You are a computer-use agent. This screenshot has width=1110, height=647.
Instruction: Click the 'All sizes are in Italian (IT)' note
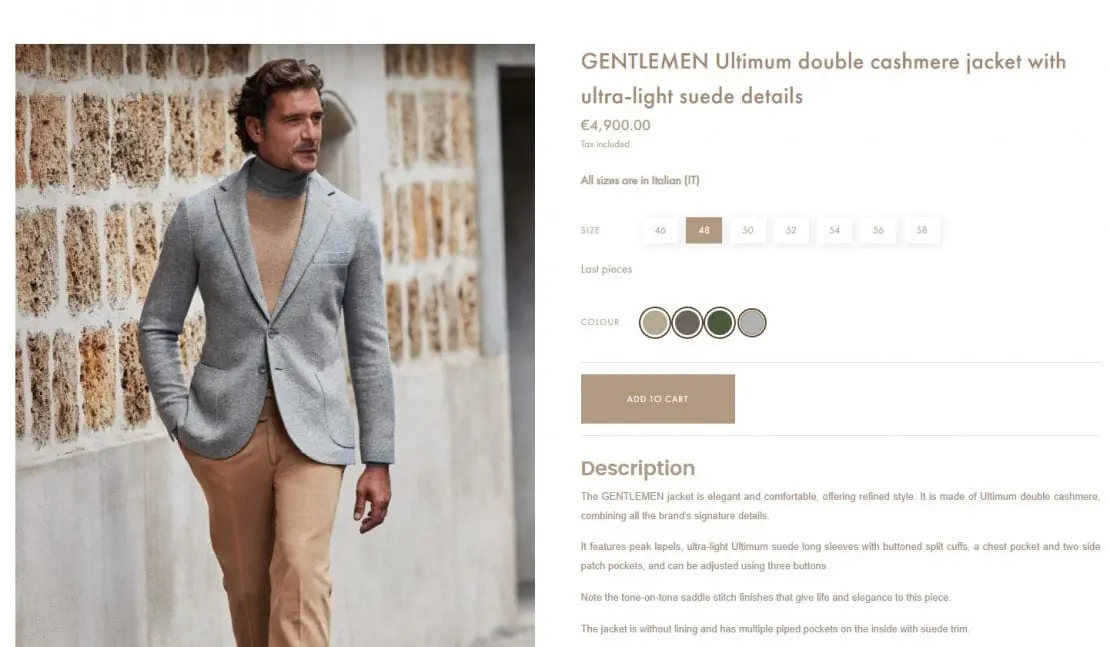pyautogui.click(x=640, y=180)
